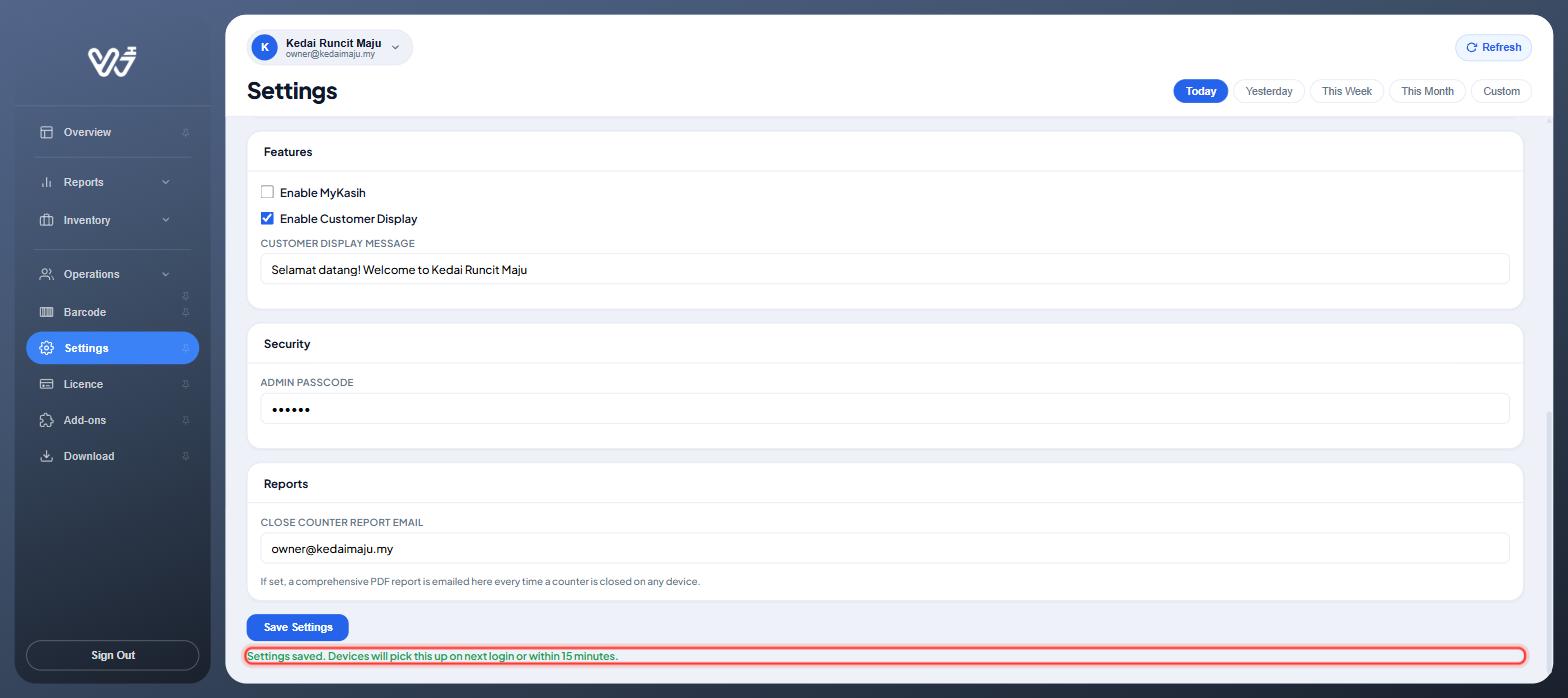This screenshot has height=698, width=1568.
Task: Click the WJ logo in the sidebar
Action: coord(112,61)
